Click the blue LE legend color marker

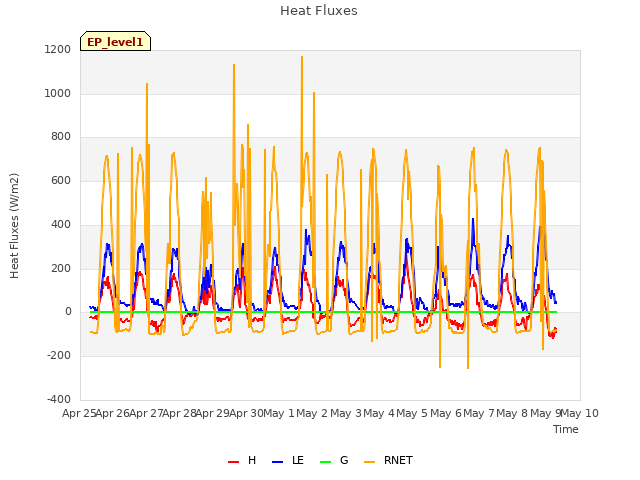point(278,462)
